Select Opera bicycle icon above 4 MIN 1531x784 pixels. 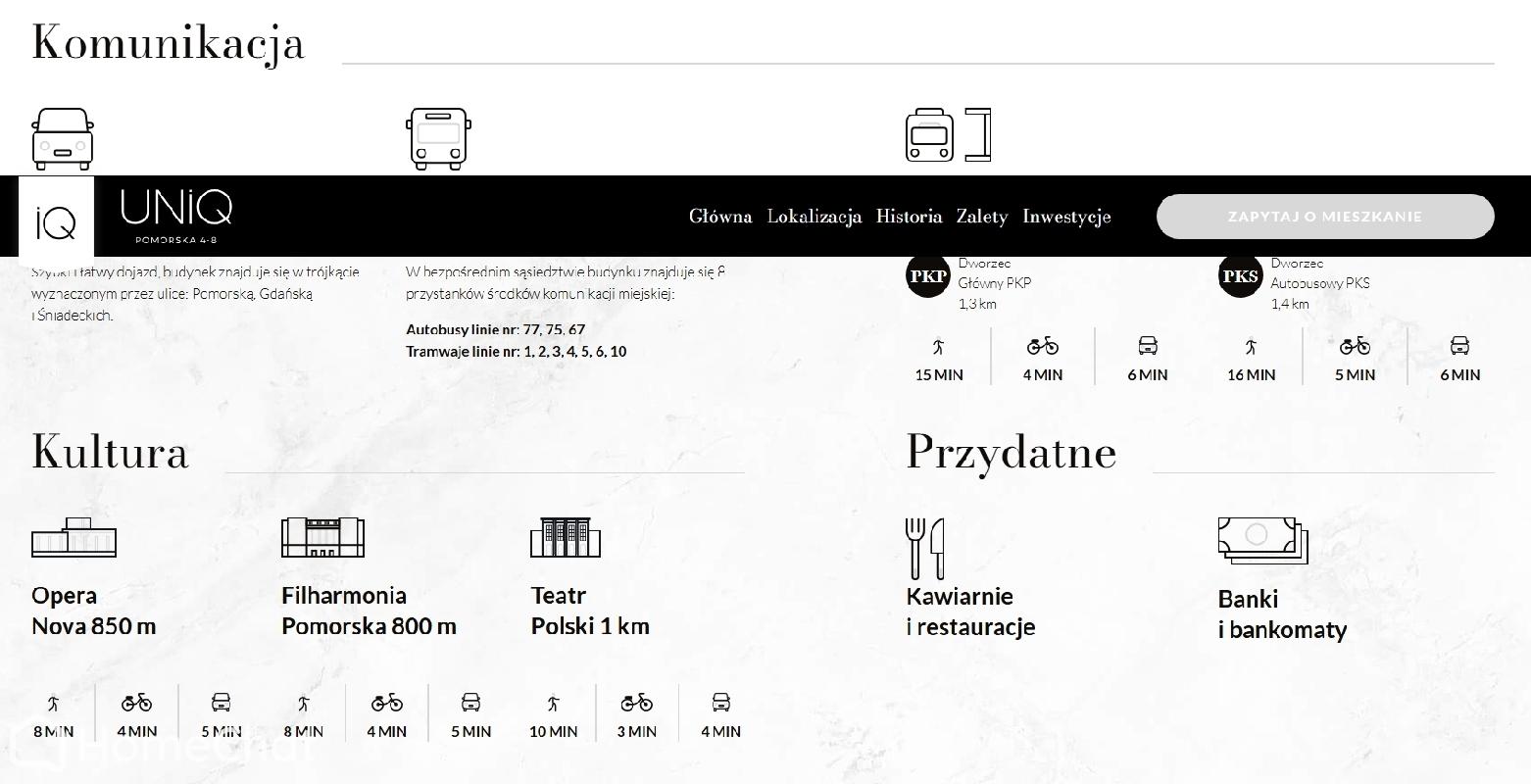point(137,703)
